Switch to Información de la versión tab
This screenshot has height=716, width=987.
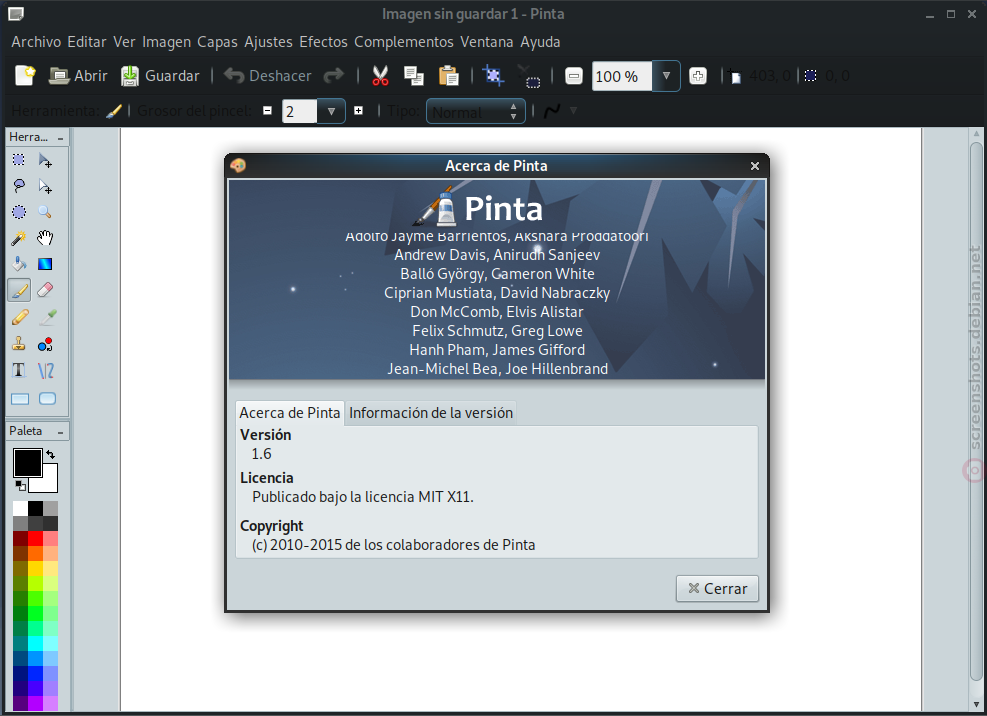click(x=431, y=413)
